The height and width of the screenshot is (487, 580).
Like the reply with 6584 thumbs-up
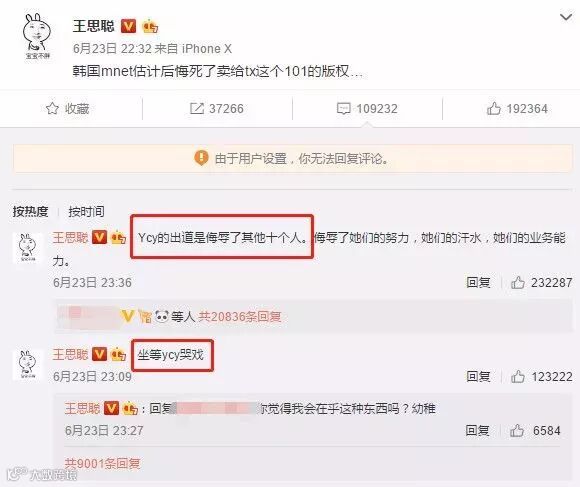(x=517, y=430)
